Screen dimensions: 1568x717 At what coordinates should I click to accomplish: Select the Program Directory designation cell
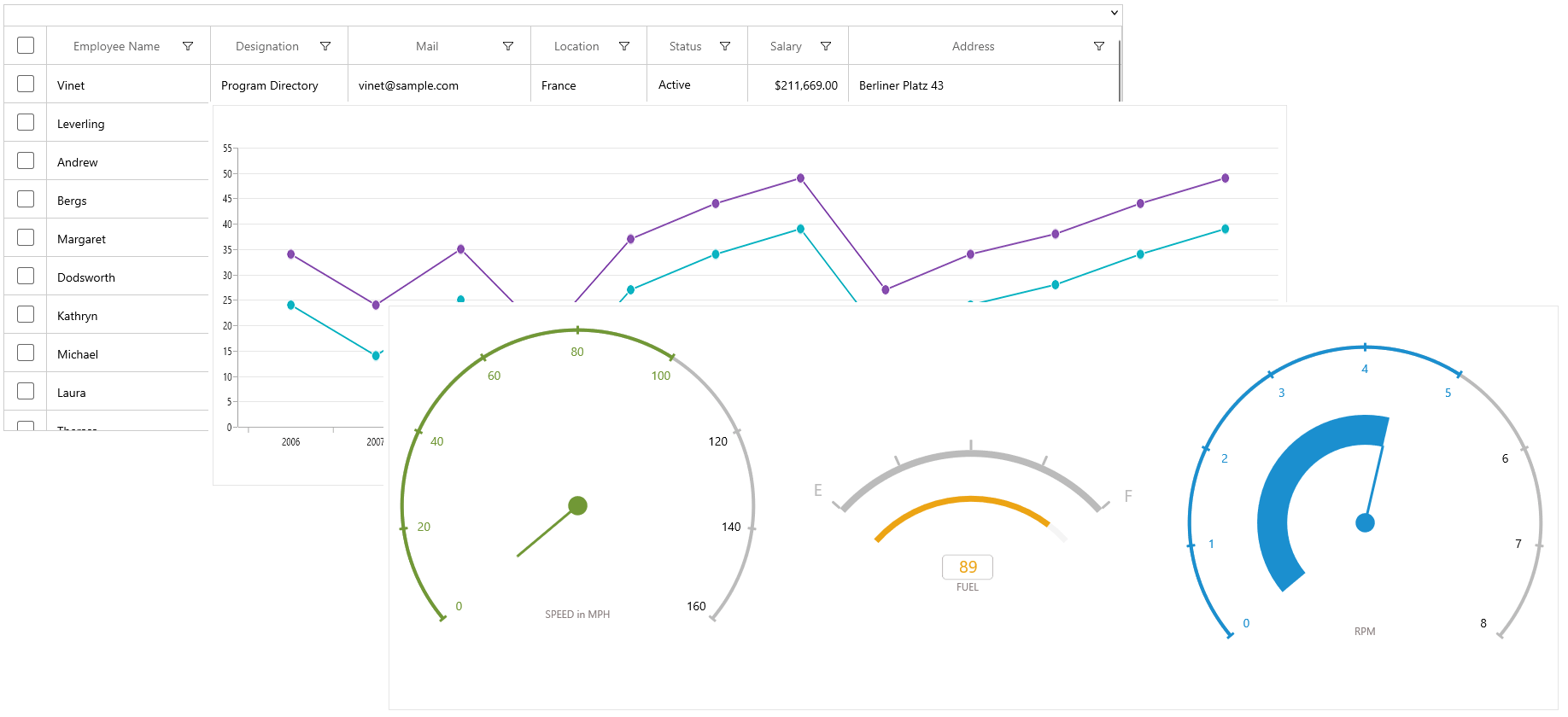tap(279, 85)
